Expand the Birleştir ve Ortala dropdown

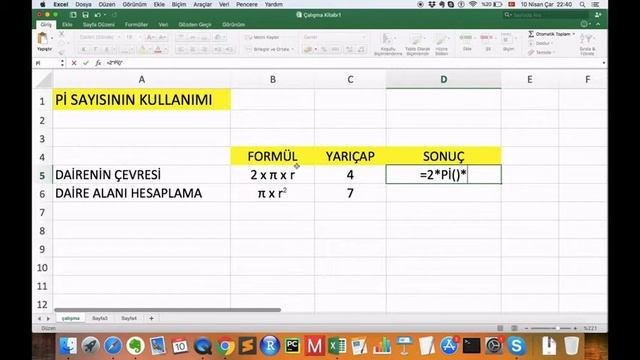(293, 49)
